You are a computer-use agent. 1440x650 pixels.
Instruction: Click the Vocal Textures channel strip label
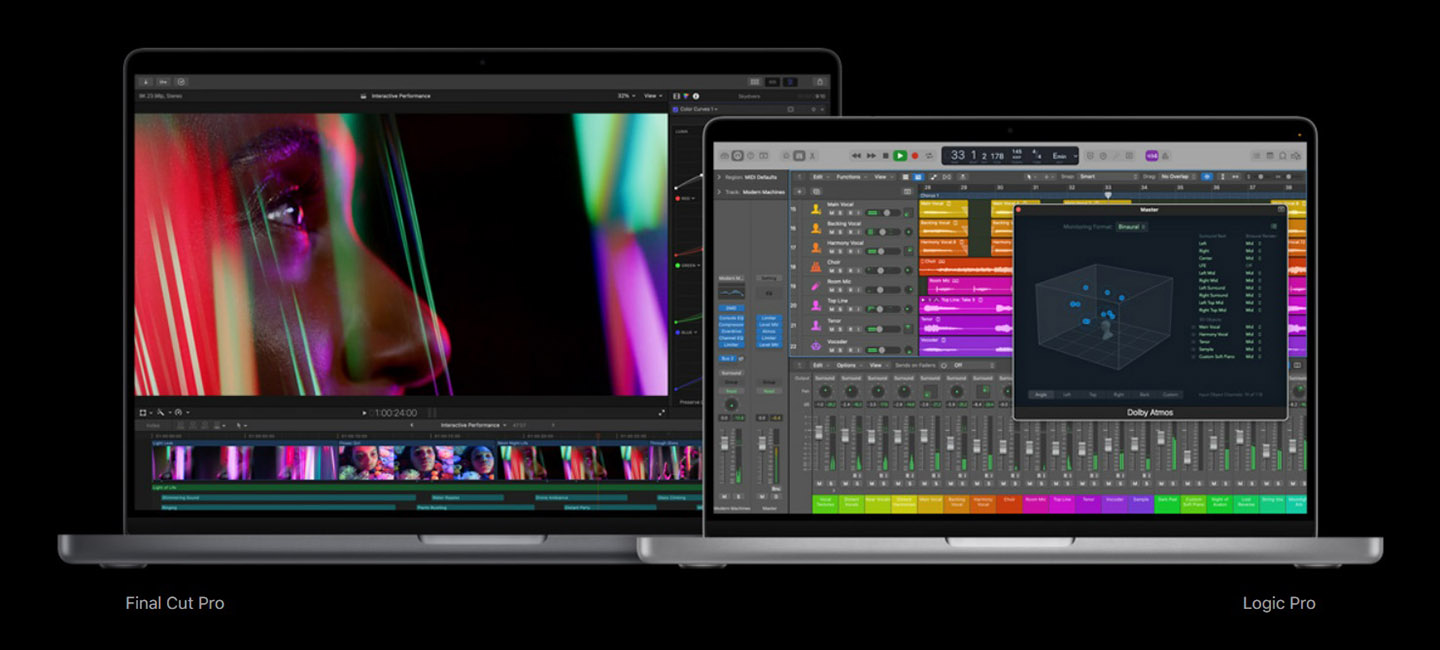coord(825,503)
